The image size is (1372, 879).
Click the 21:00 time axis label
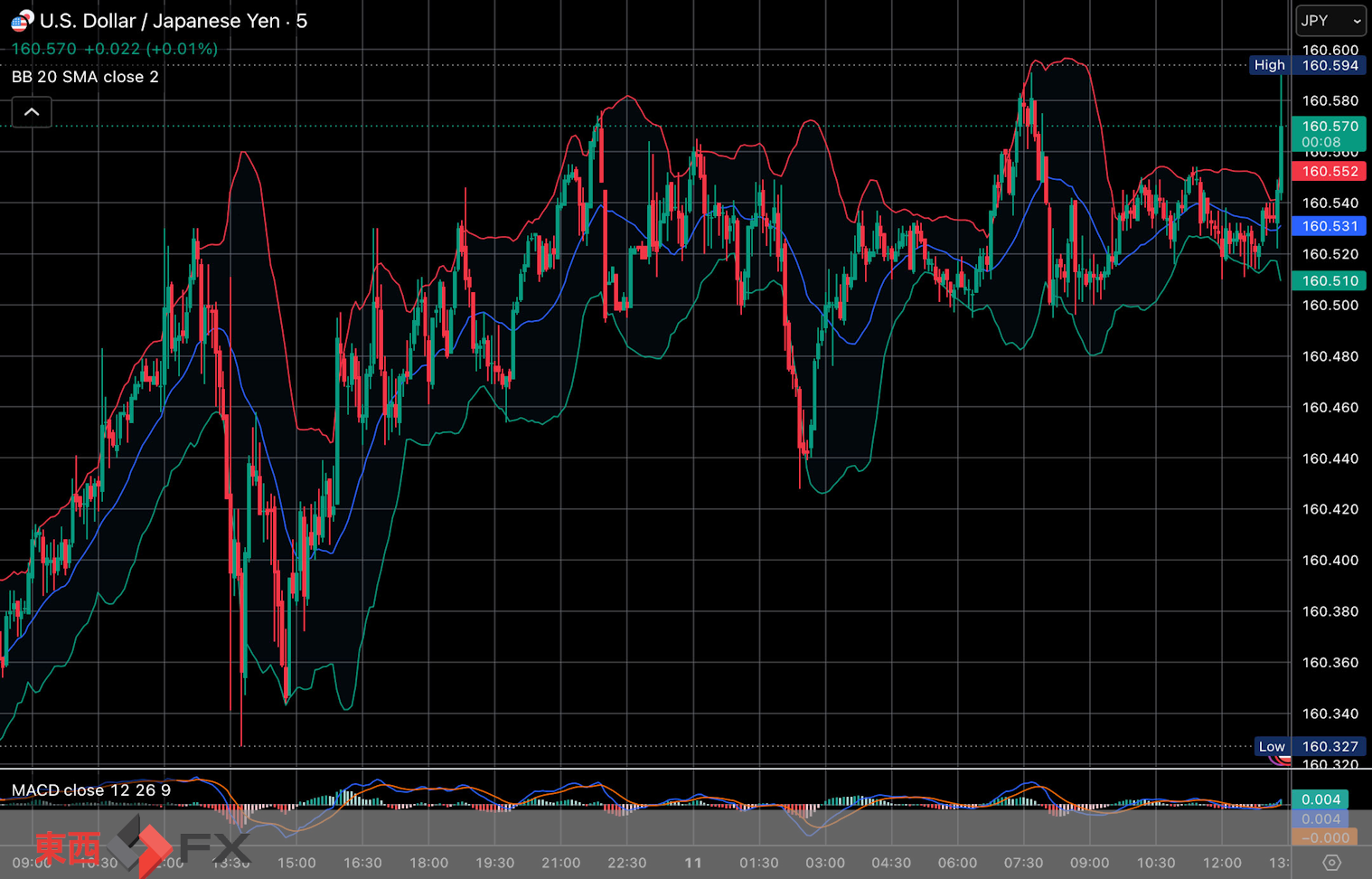[560, 863]
